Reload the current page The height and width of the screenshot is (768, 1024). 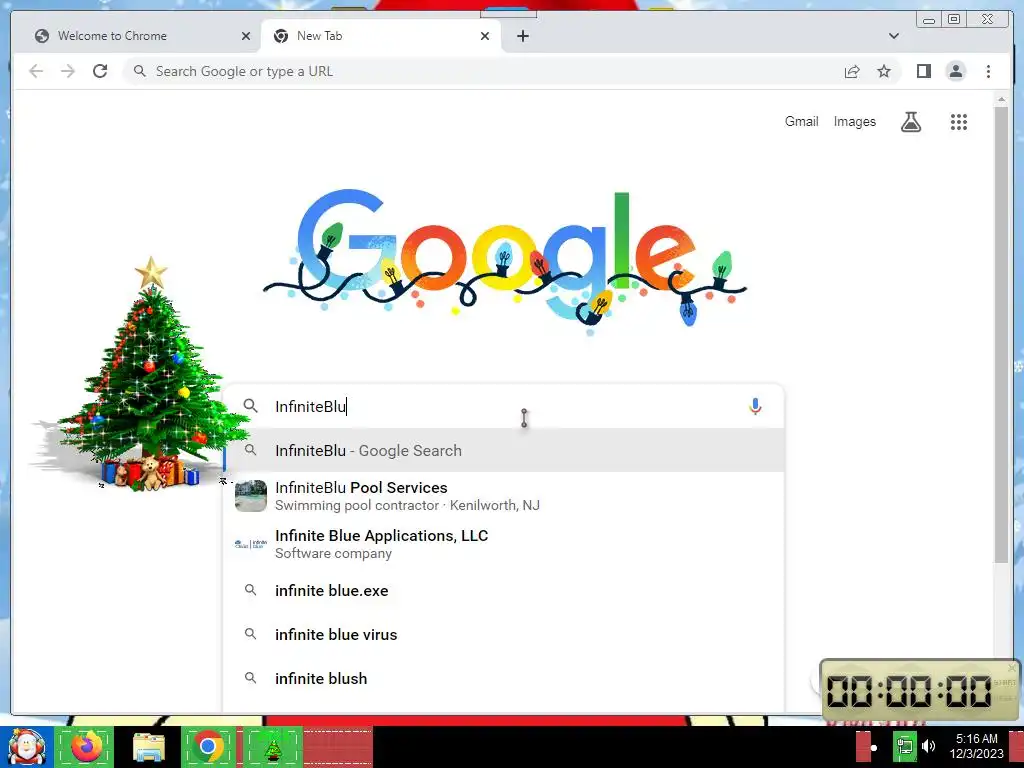tap(100, 71)
